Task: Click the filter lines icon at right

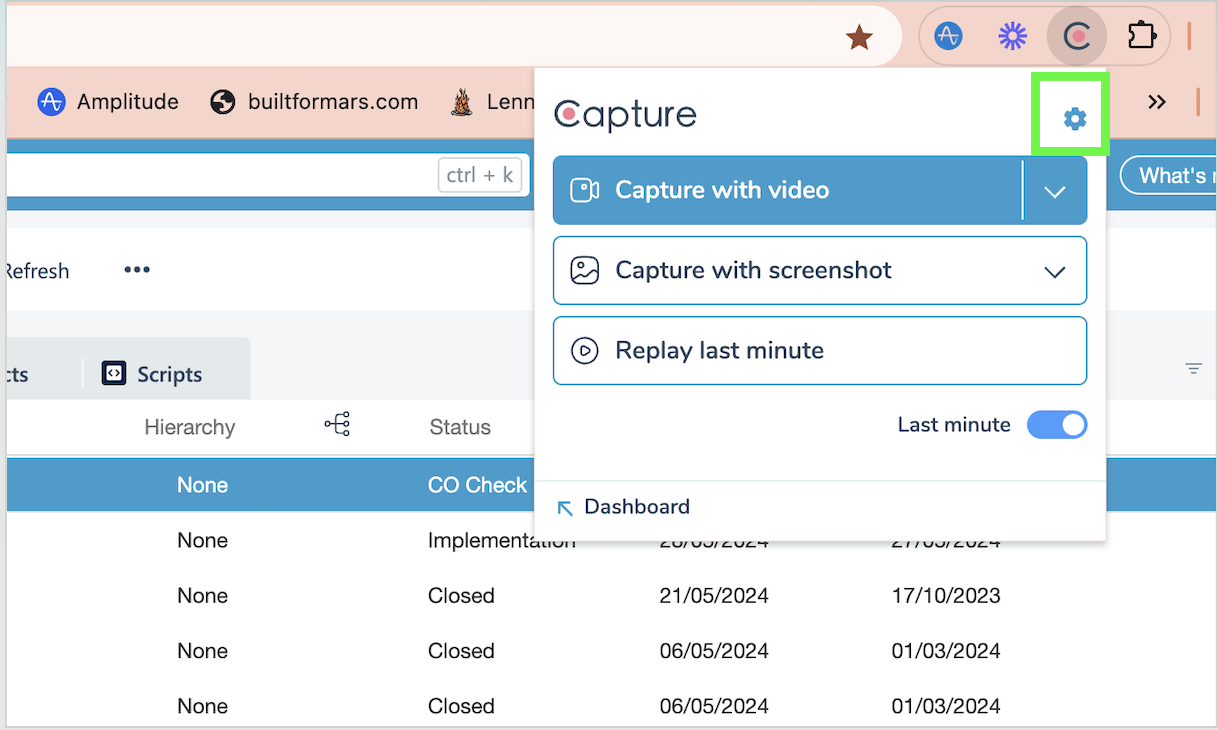Action: 1193,368
